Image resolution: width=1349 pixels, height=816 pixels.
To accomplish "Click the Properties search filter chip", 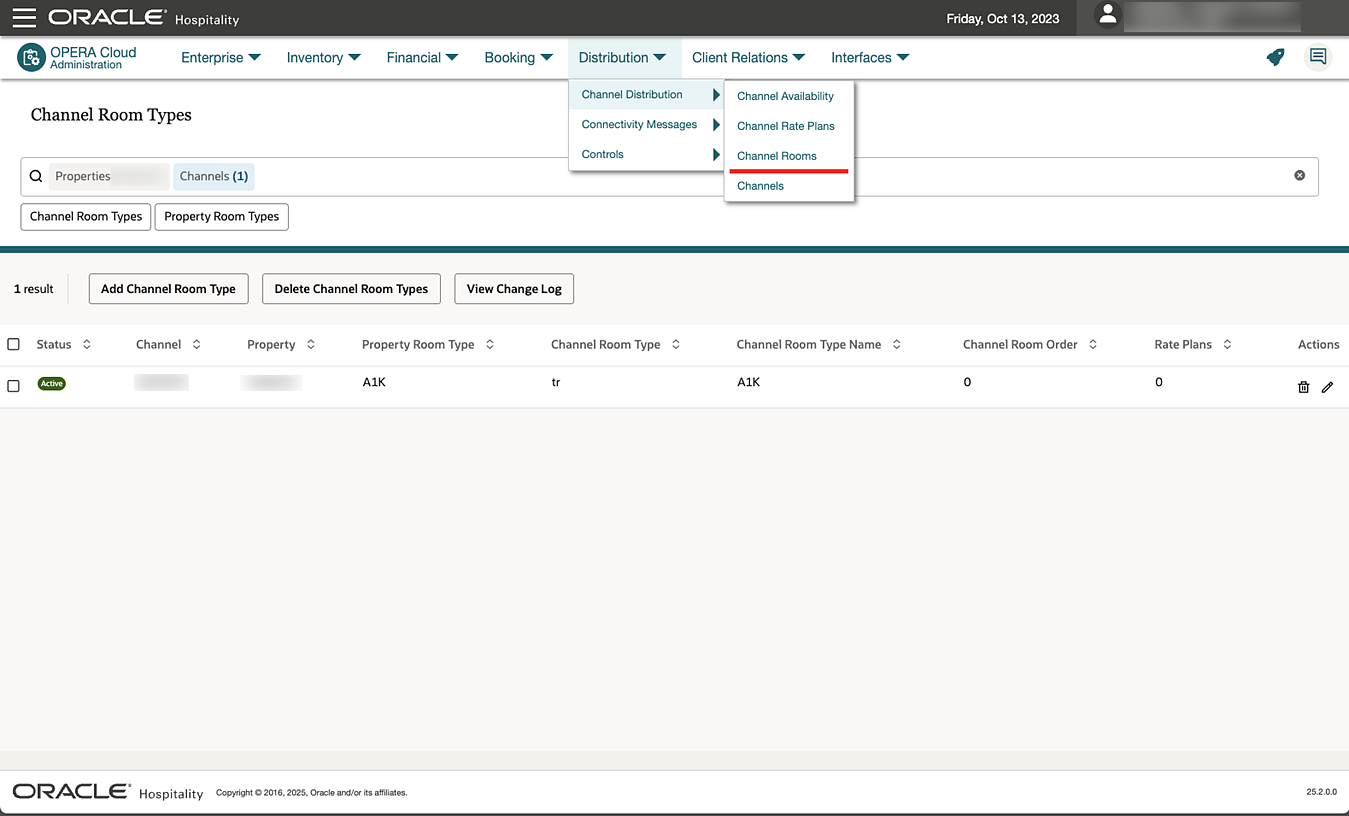I will tap(109, 176).
